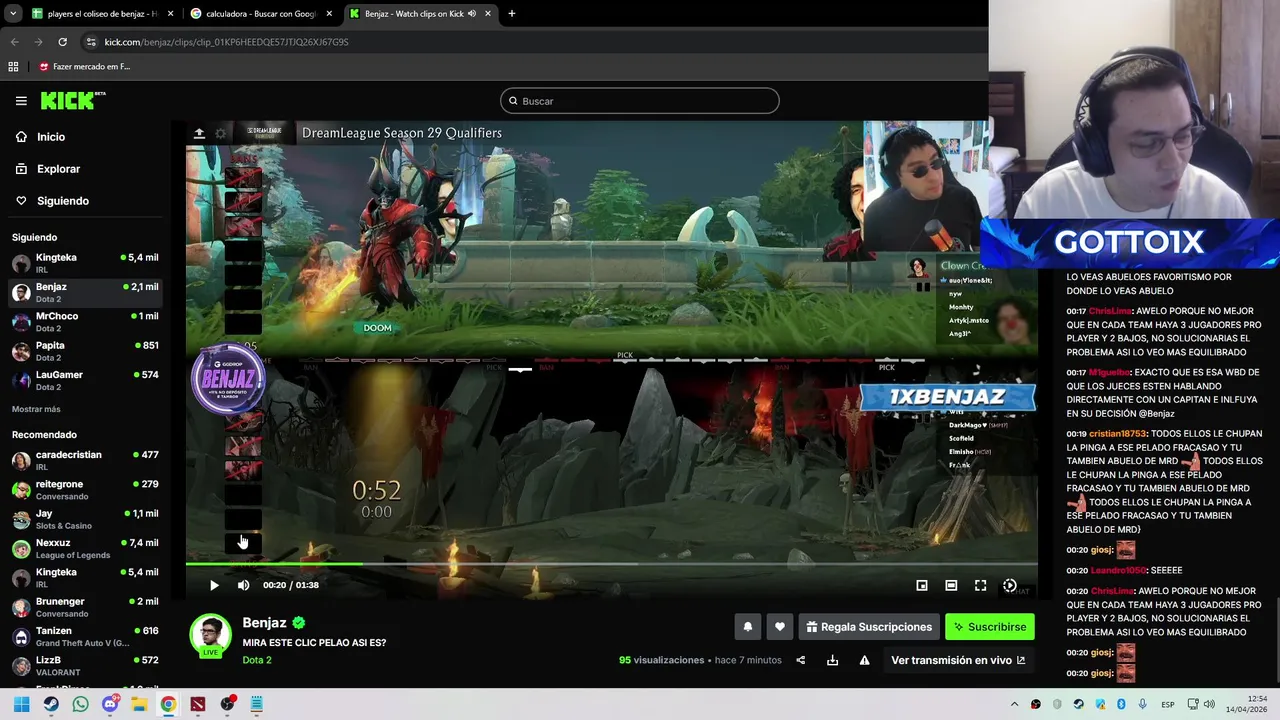
Task: Enter fullscreen in the video player
Action: [x=980, y=585]
